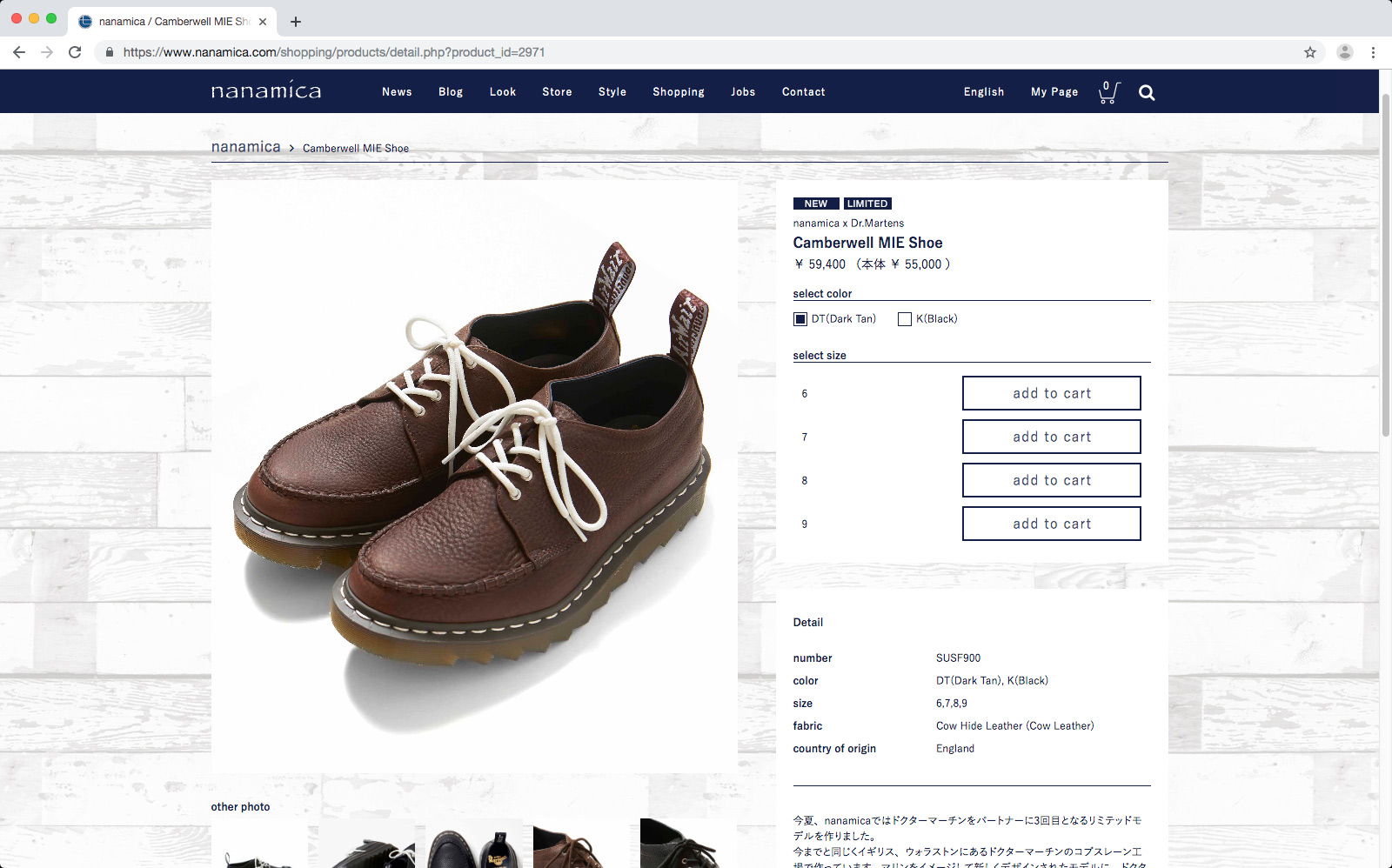Open the second other-photo thumbnail
Viewport: 1392px width, 868px height.
366,844
